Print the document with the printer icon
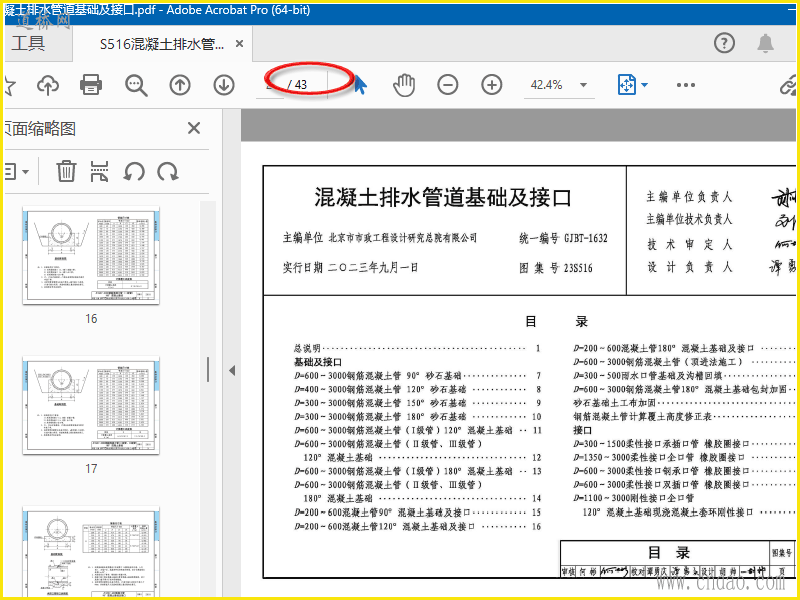The image size is (800, 600). [x=91, y=85]
